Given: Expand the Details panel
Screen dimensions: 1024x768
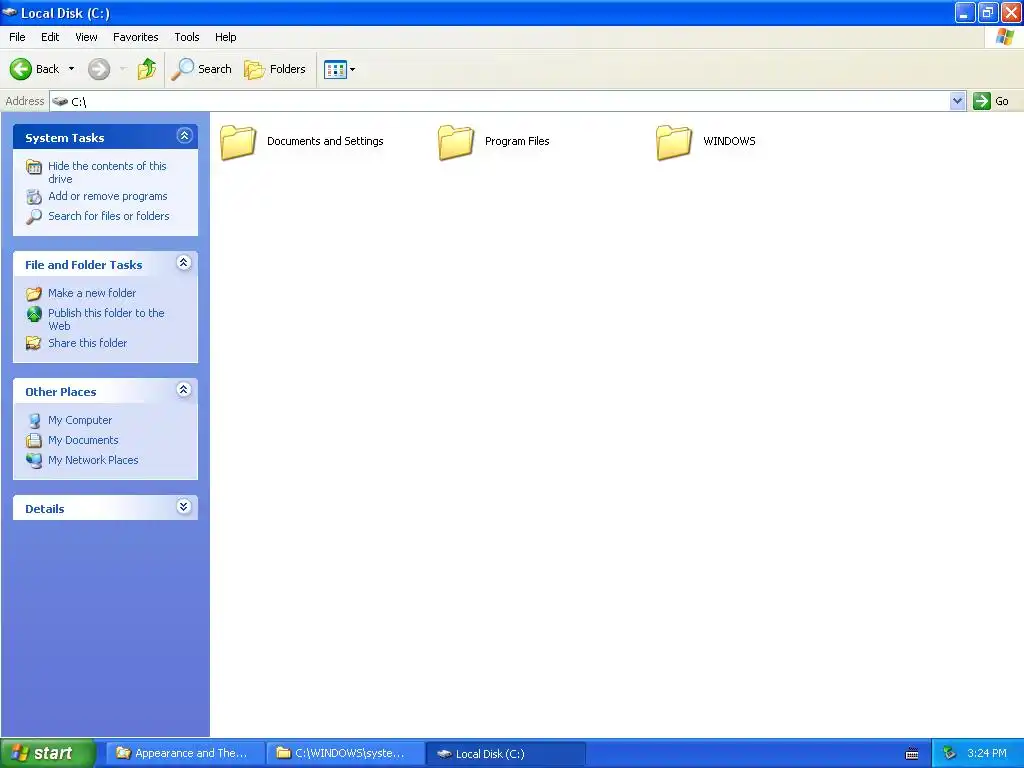Looking at the screenshot, I should [184, 507].
